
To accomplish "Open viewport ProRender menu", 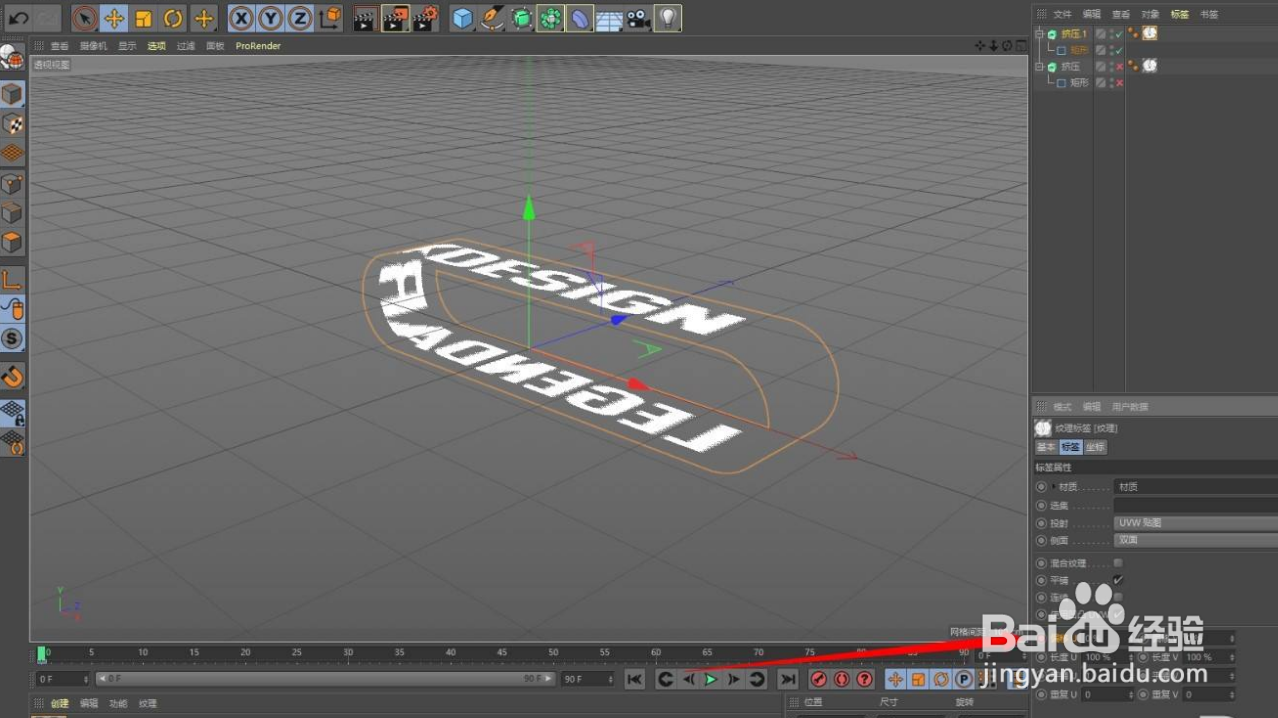I will tap(258, 46).
